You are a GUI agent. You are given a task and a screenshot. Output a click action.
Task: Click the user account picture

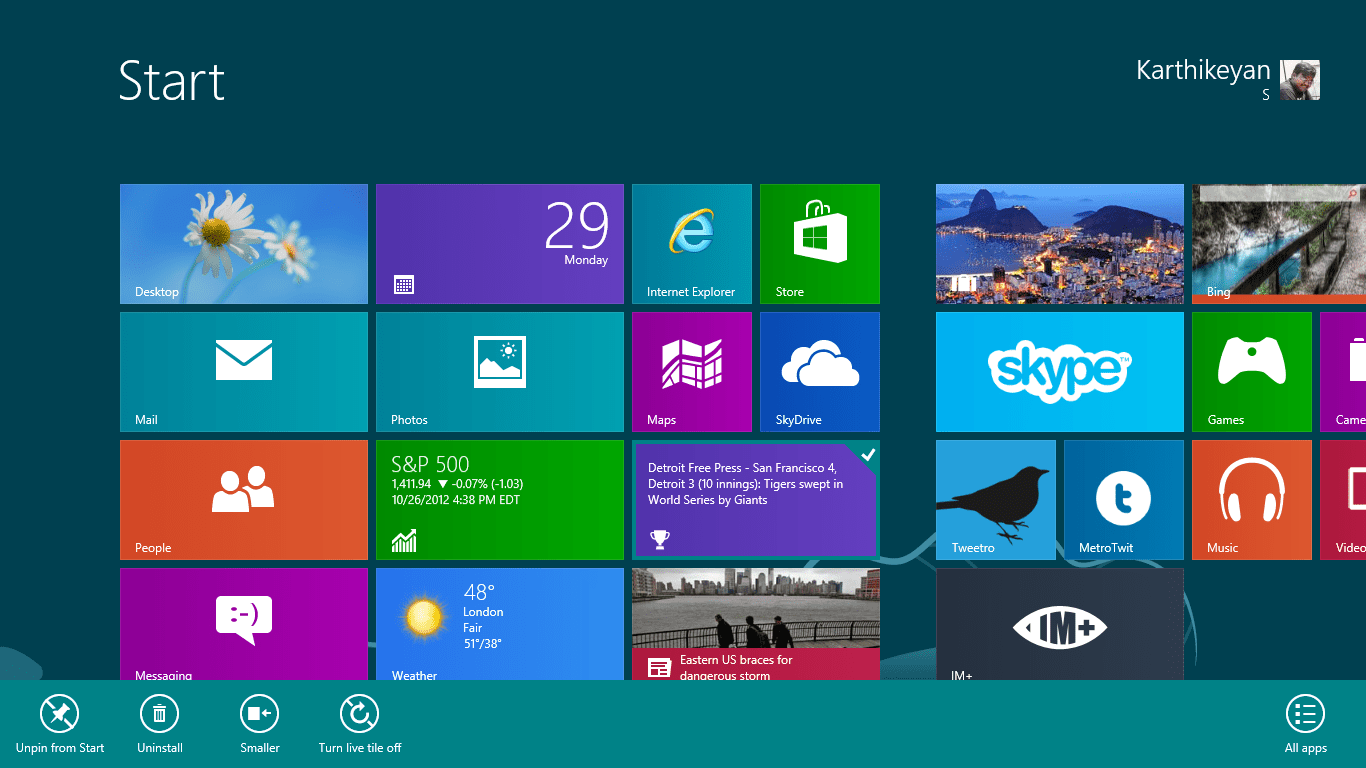[x=1300, y=80]
